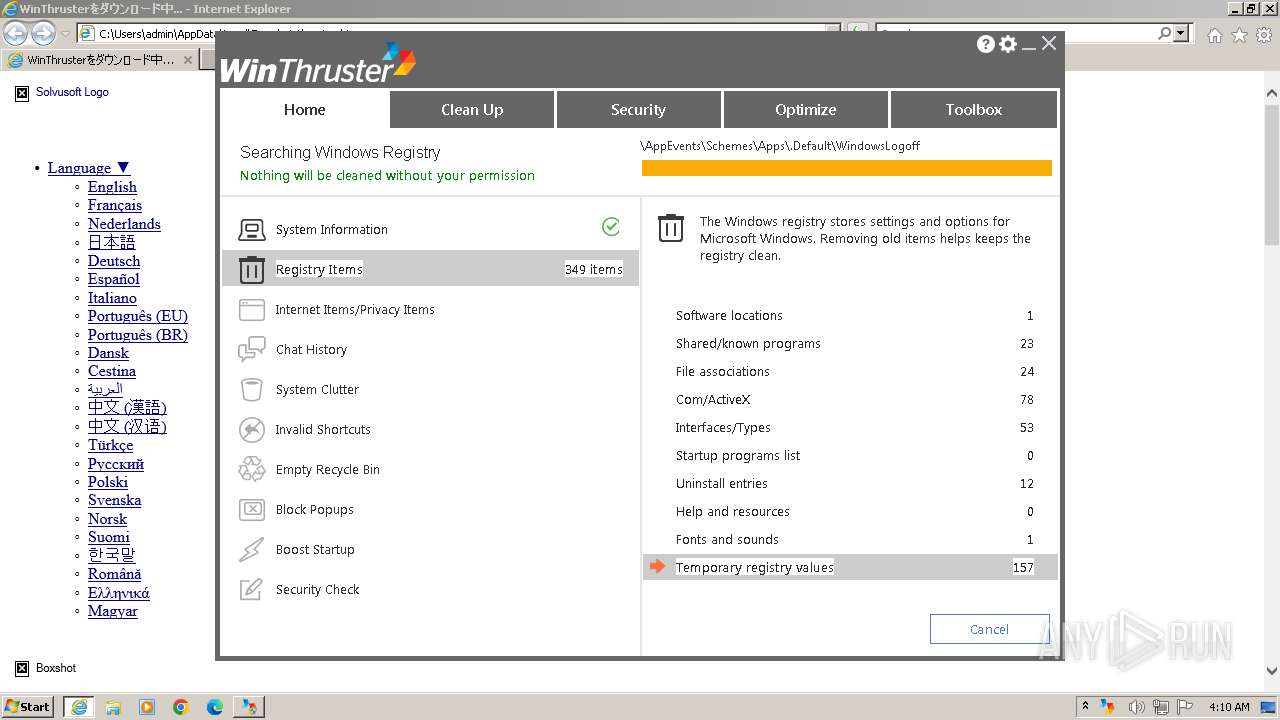
Task: Click the Invalid Shortcuts icon
Action: (251, 429)
